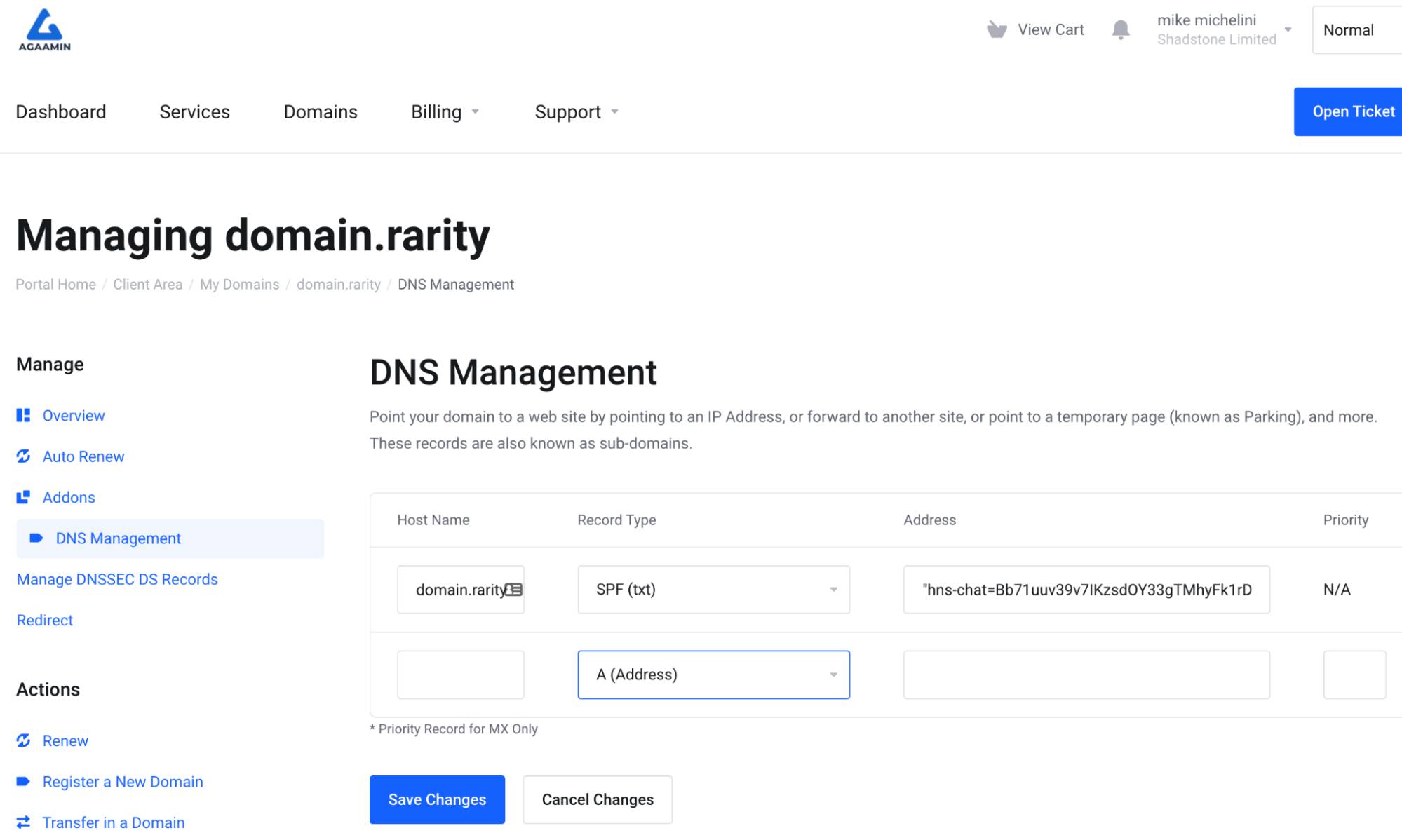Click the Register a New Domain icon

22,781
